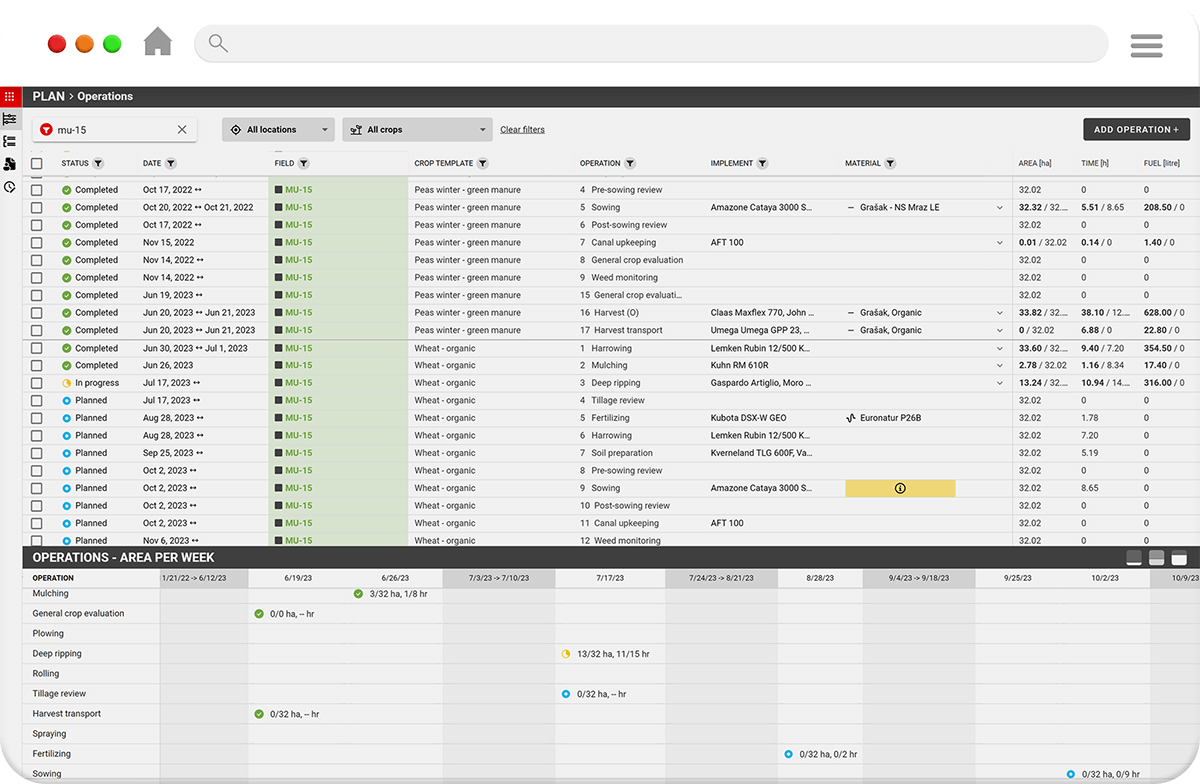Viewport: 1200px width, 784px height.
Task: Expand the Peas winter Sowing row chevron
Action: 1000,208
